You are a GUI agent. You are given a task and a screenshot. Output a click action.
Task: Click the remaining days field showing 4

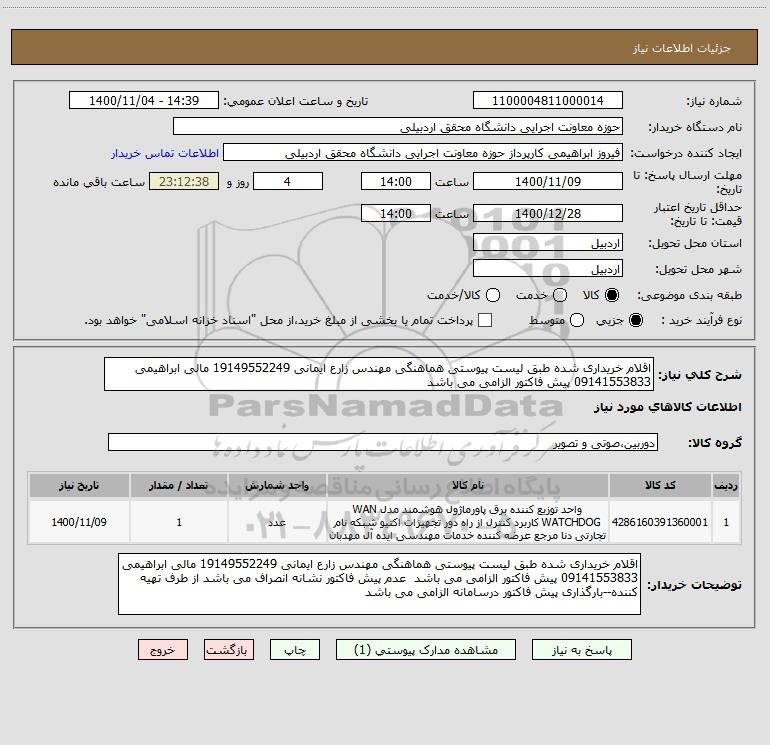[288, 181]
